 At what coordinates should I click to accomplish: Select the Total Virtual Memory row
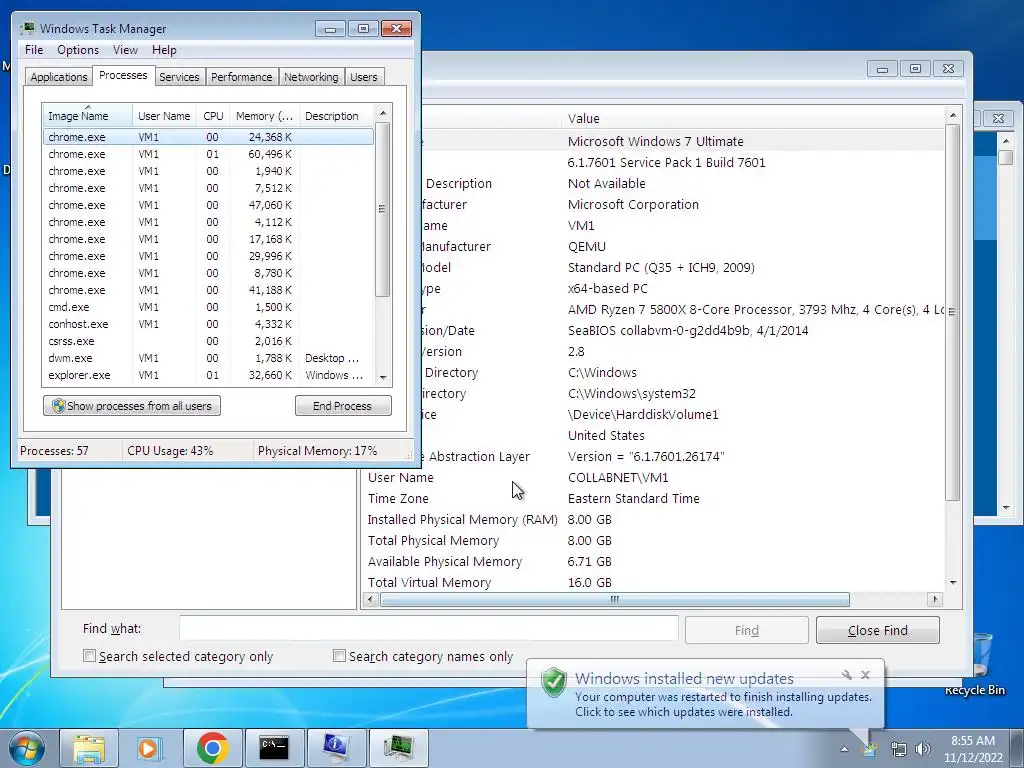652,582
